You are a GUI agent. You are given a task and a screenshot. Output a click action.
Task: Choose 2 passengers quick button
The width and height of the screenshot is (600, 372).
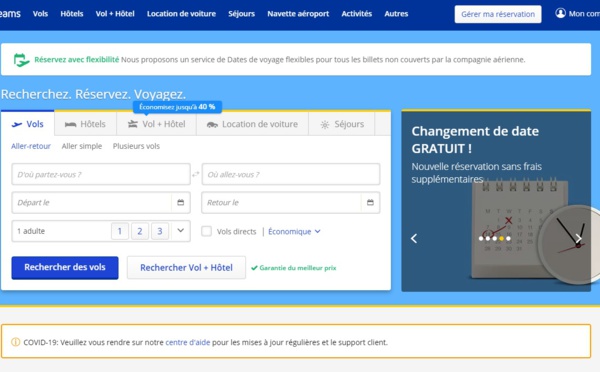click(140, 231)
